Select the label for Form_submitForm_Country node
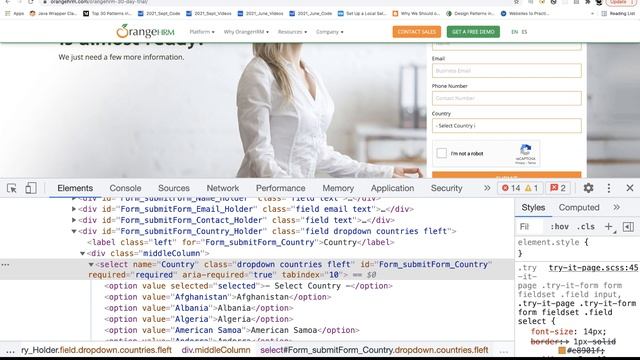The height and width of the screenshot is (360, 640). (x=241, y=242)
